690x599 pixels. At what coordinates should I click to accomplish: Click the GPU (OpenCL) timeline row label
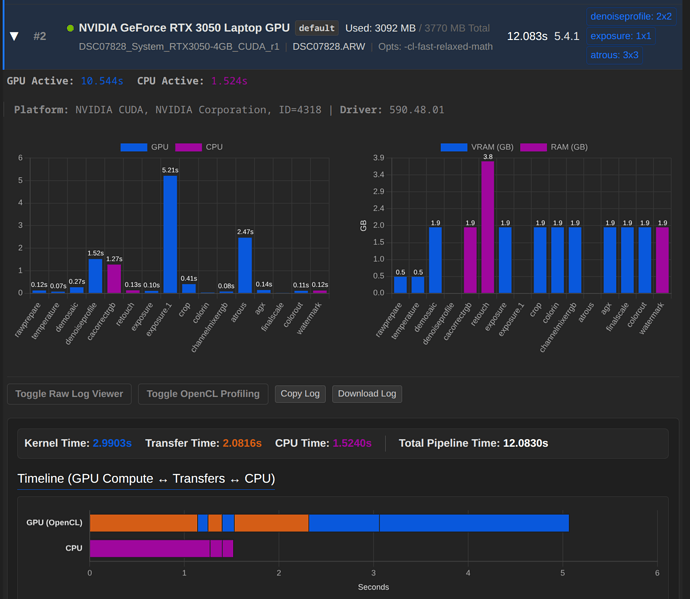tap(54, 523)
